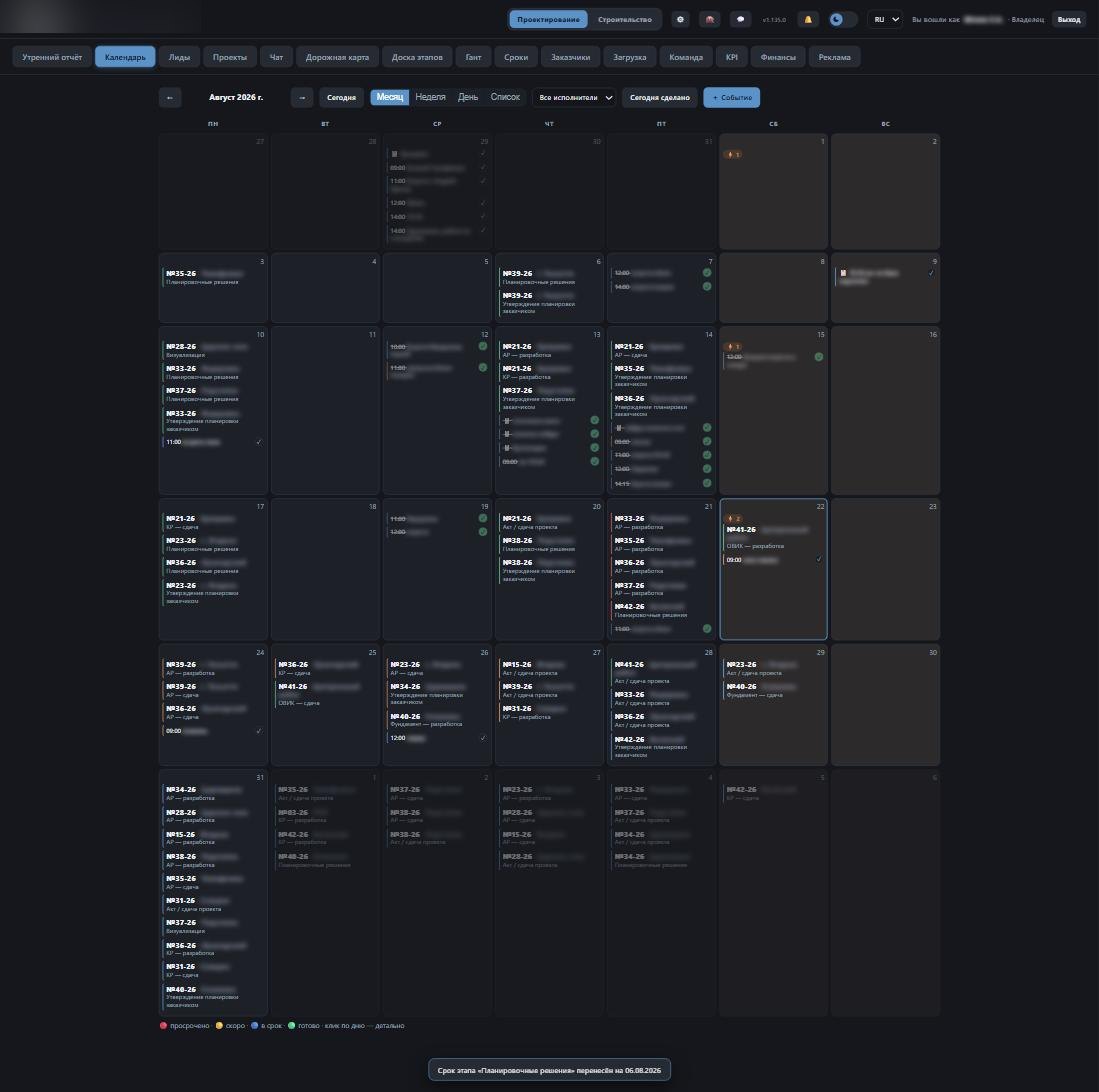
Task: Open the 'Дорожная карта' tab
Action: [x=337, y=57]
